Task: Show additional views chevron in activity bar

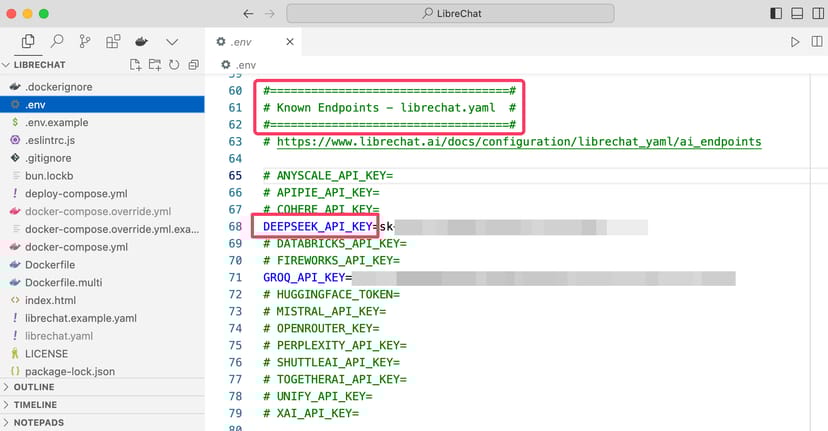Action: (x=172, y=42)
